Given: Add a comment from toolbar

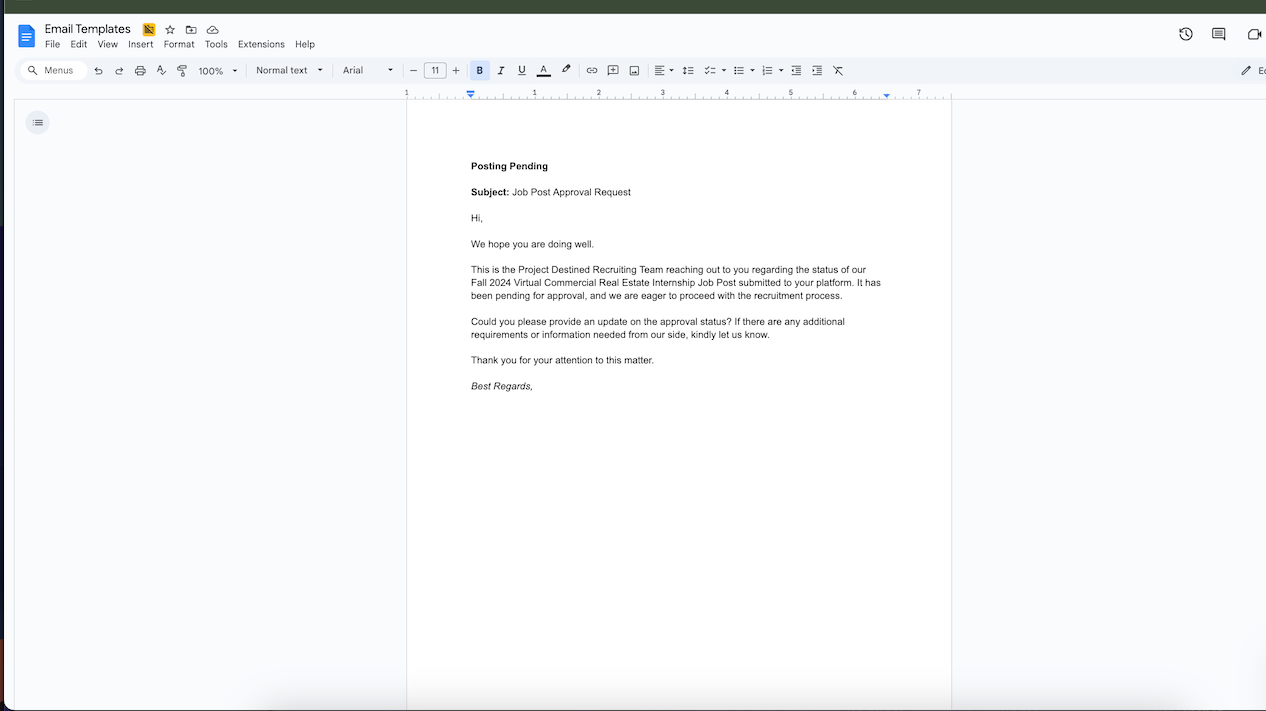Looking at the screenshot, I should click(x=613, y=71).
